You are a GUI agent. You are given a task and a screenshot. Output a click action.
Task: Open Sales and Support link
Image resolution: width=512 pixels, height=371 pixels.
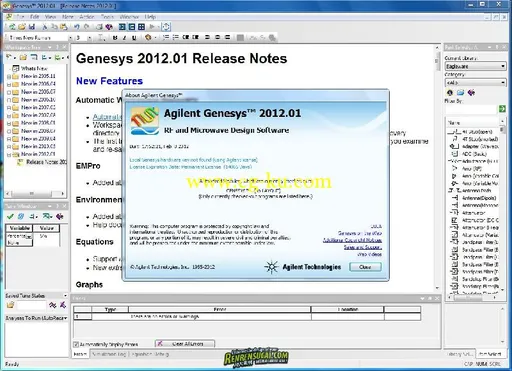pos(363,247)
